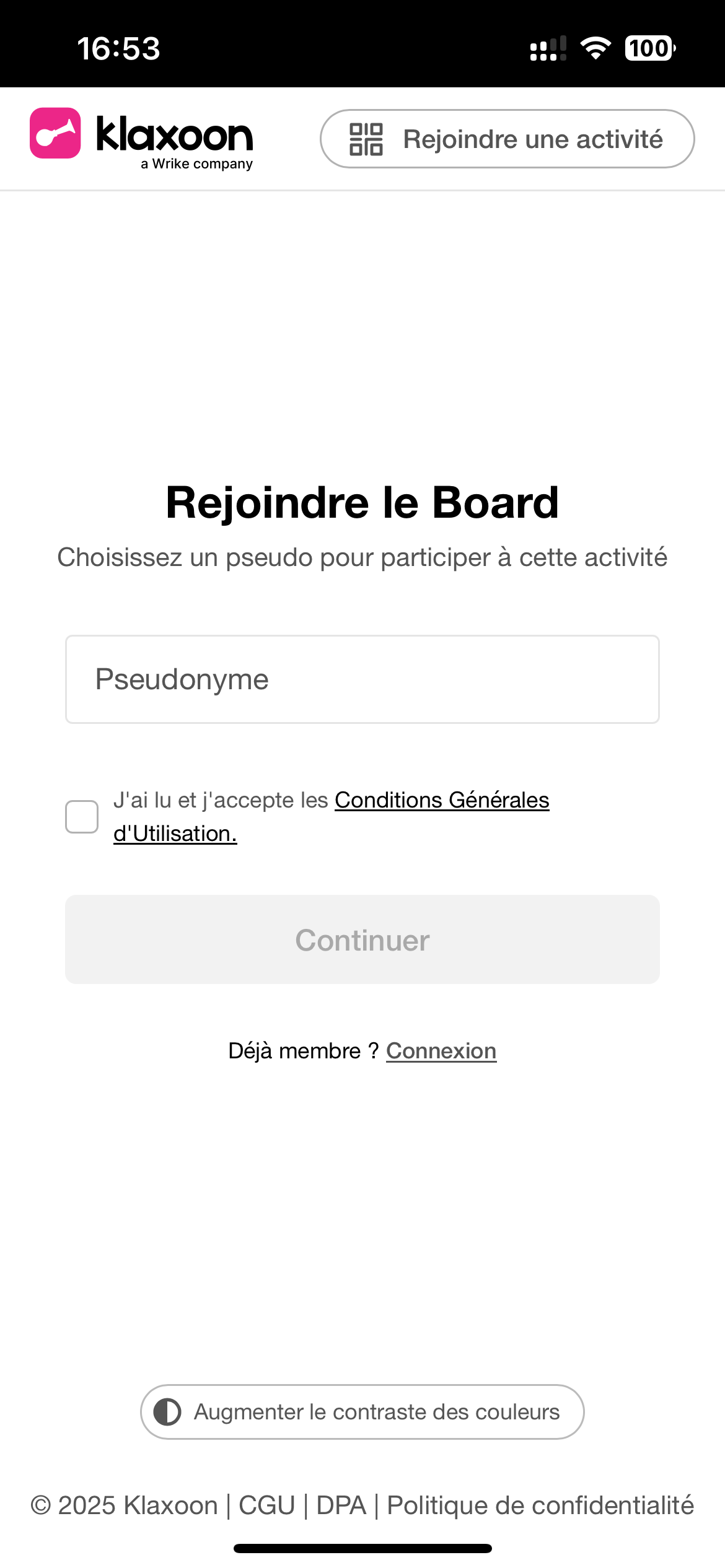Tap the QR code icon

coord(366,139)
